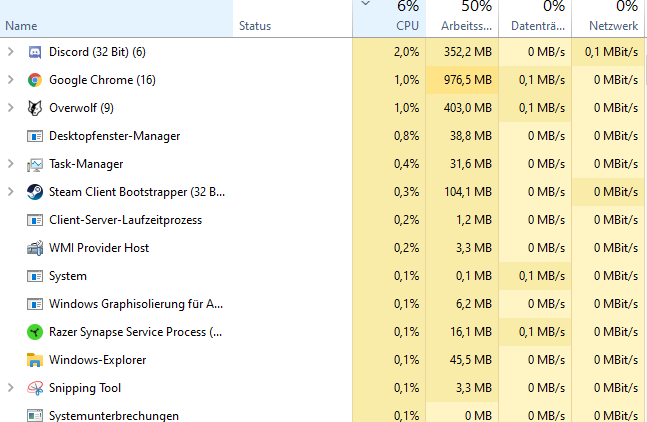The width and height of the screenshot is (647, 422).
Task: Select the Task-Manager process name
Action: click(86, 164)
